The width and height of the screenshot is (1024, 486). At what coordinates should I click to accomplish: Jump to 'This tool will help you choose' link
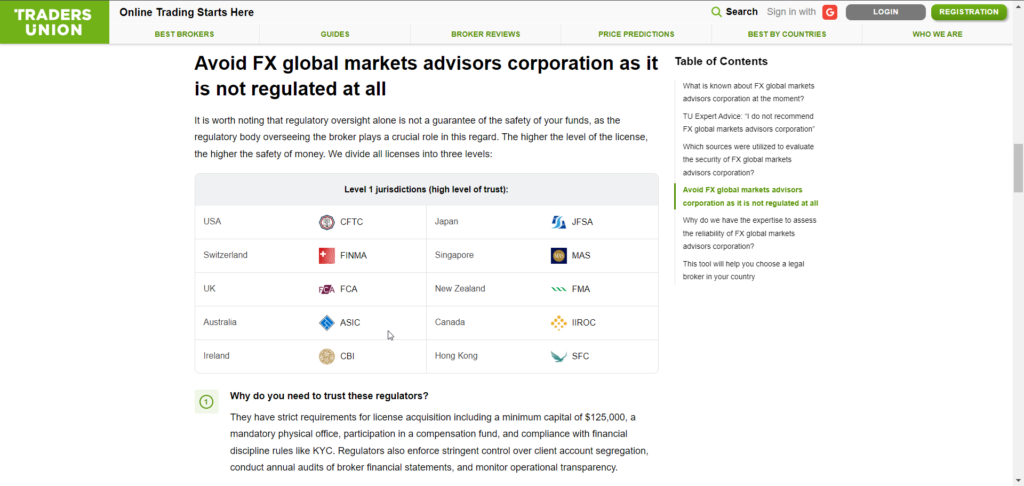tap(743, 270)
